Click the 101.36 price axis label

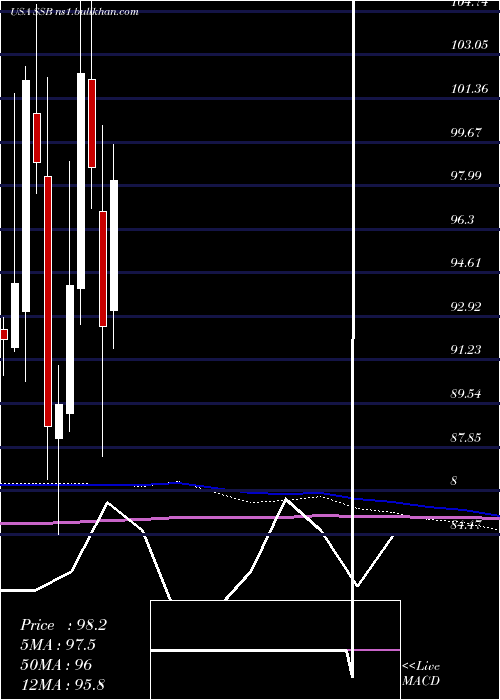469,89
